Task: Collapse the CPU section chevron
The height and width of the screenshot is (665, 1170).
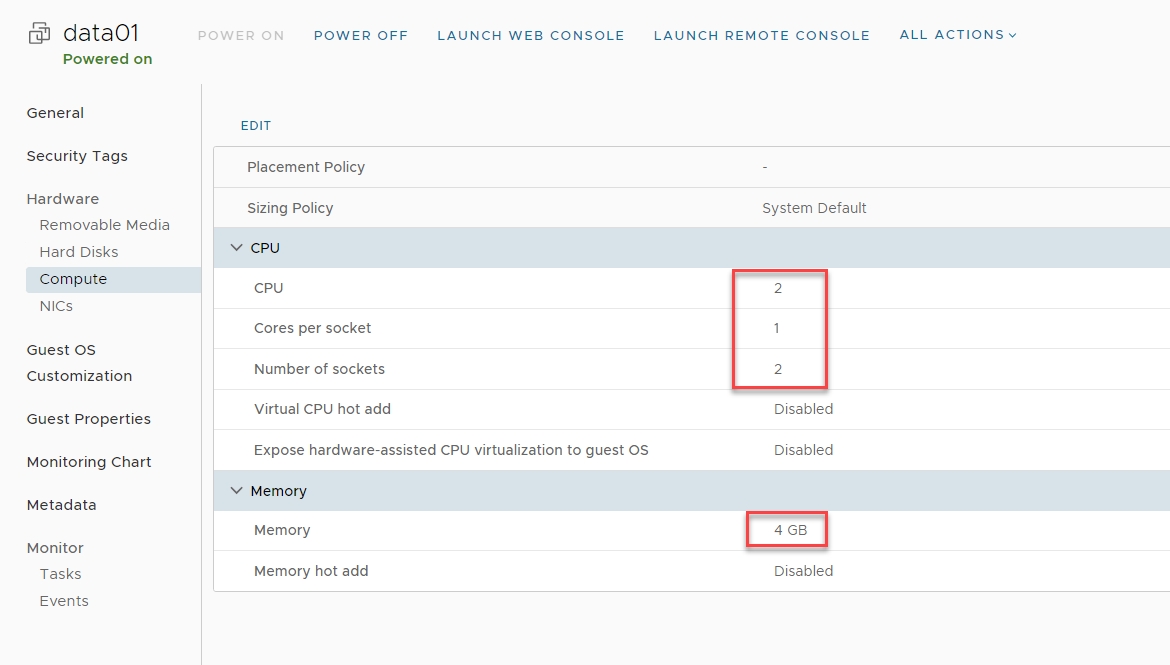Action: 237,248
